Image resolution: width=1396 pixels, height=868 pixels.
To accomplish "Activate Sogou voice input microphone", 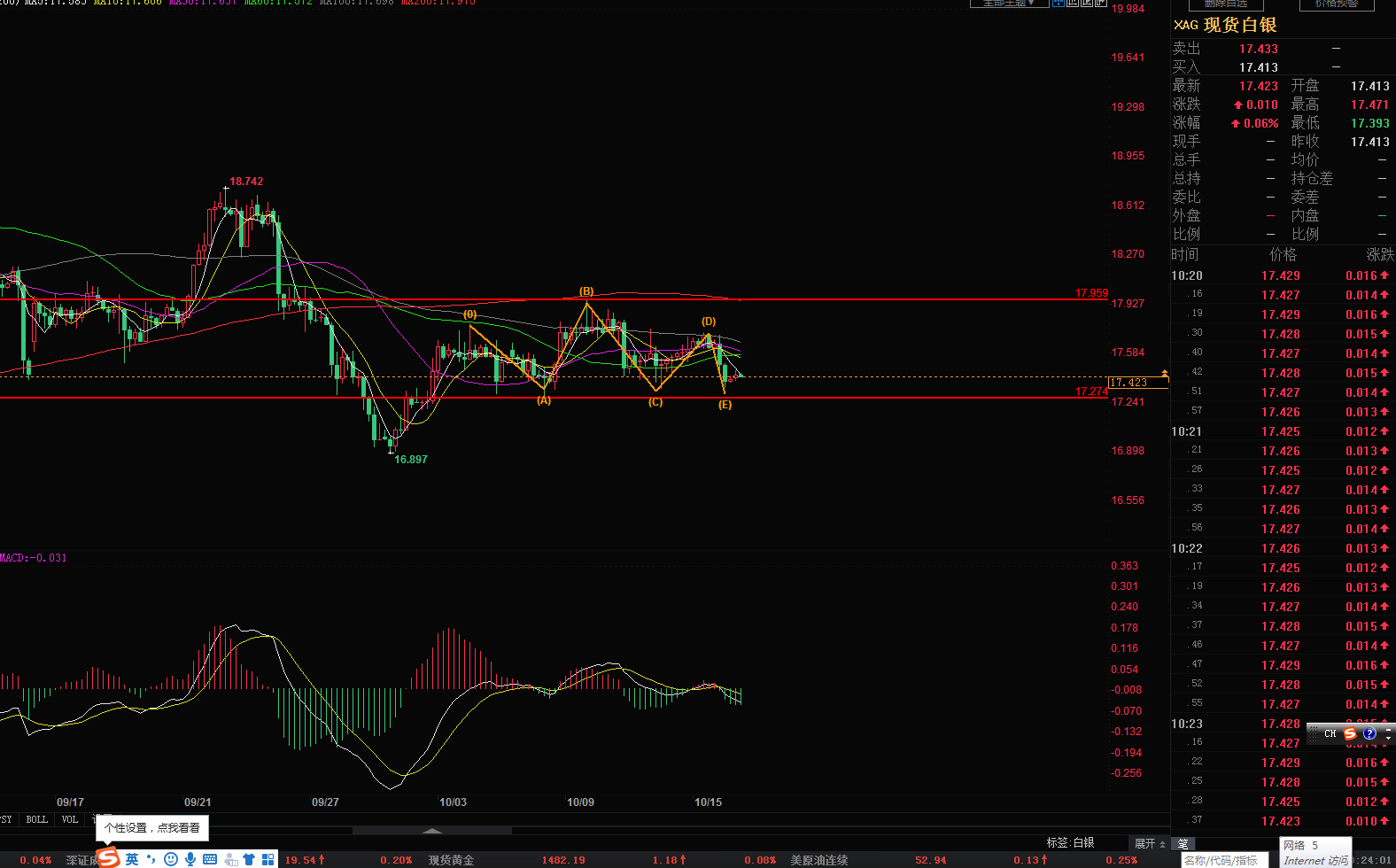I will click(190, 858).
